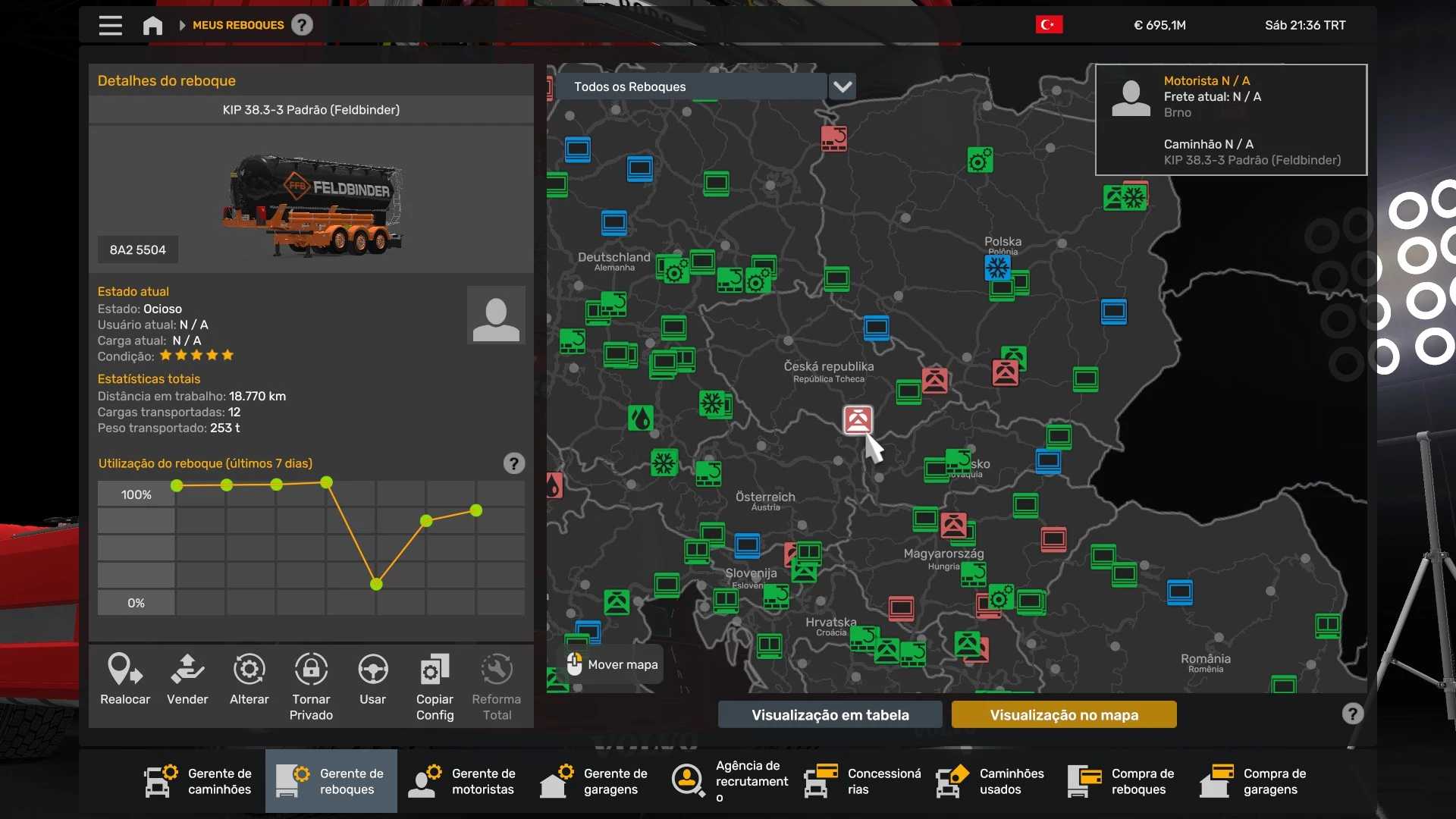
Task: Open the Alterar trailer option
Action: 249,670
